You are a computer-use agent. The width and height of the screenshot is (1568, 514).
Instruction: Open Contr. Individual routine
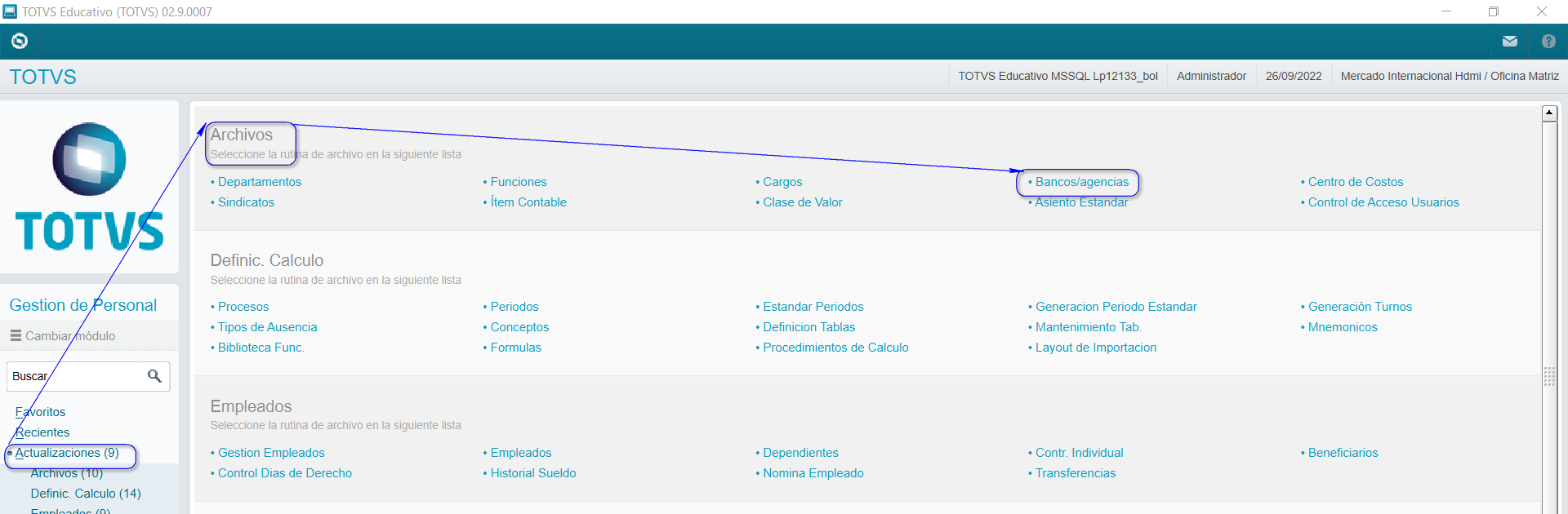tap(1080, 453)
